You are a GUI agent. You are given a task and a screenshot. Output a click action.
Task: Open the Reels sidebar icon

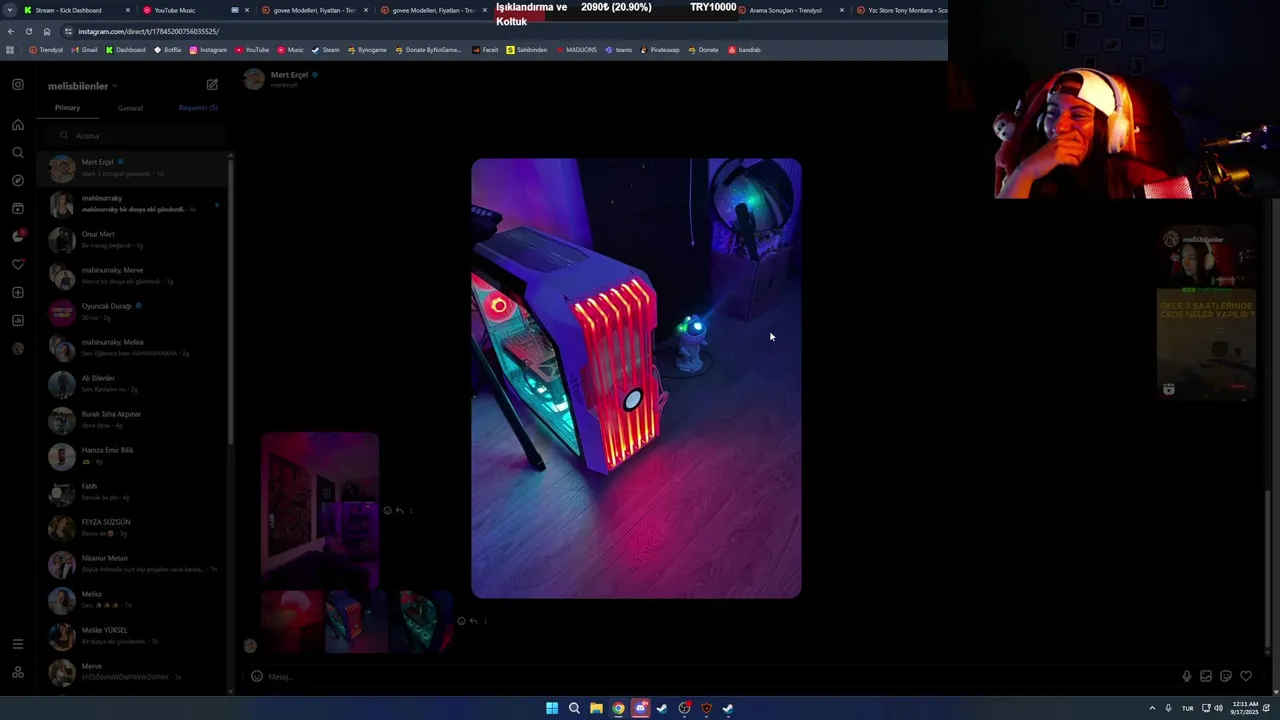coord(18,209)
